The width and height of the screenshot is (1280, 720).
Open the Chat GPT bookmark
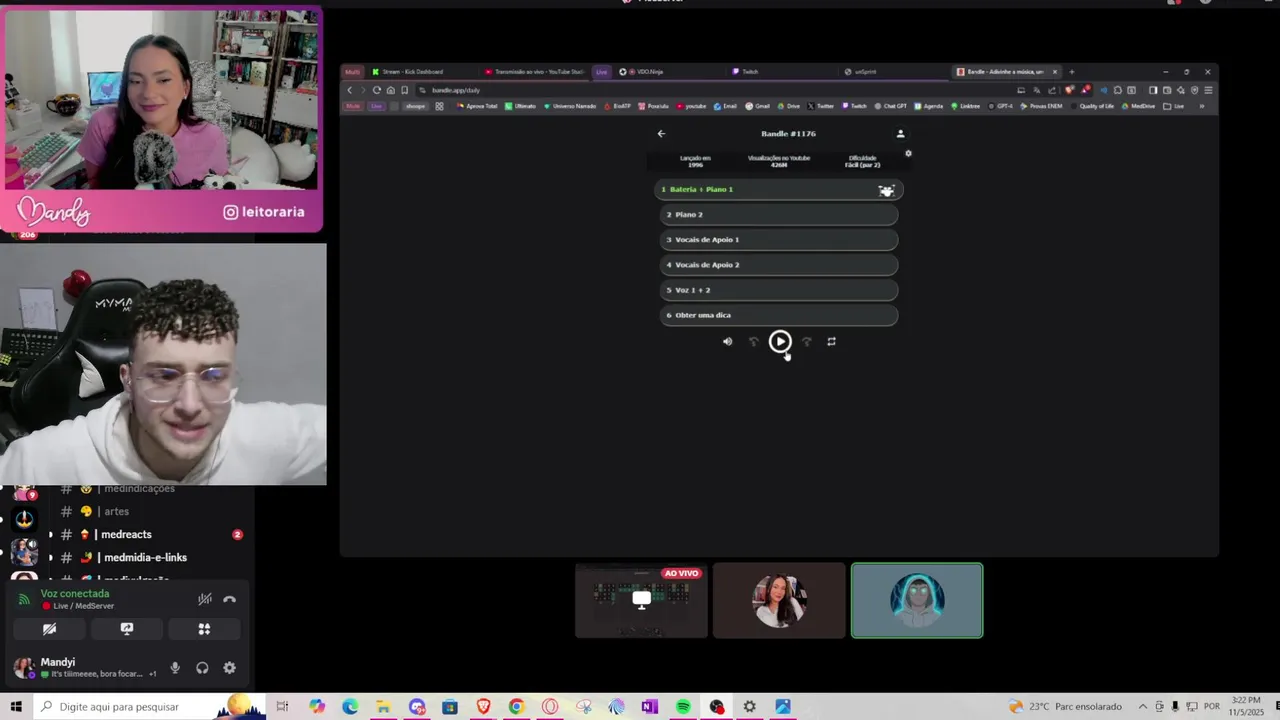891,106
